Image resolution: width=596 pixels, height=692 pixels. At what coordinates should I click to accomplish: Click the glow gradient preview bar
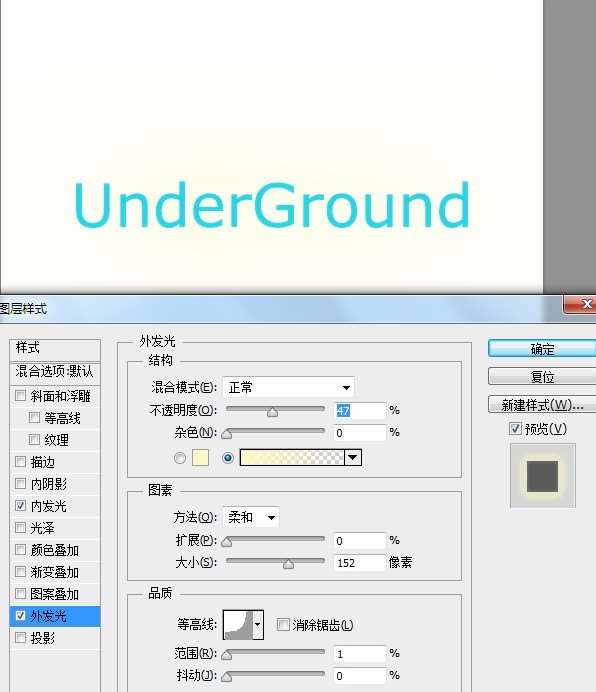(x=292, y=458)
